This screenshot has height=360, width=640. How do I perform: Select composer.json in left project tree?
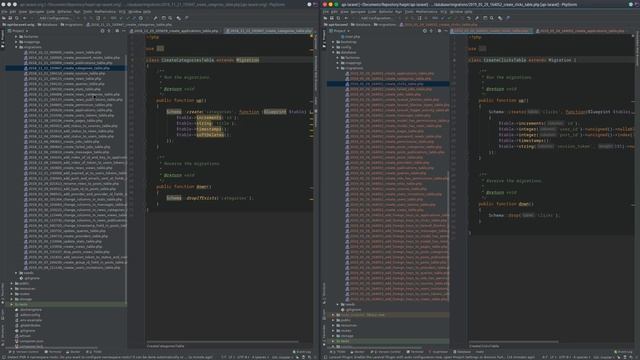pyautogui.click(x=31, y=341)
